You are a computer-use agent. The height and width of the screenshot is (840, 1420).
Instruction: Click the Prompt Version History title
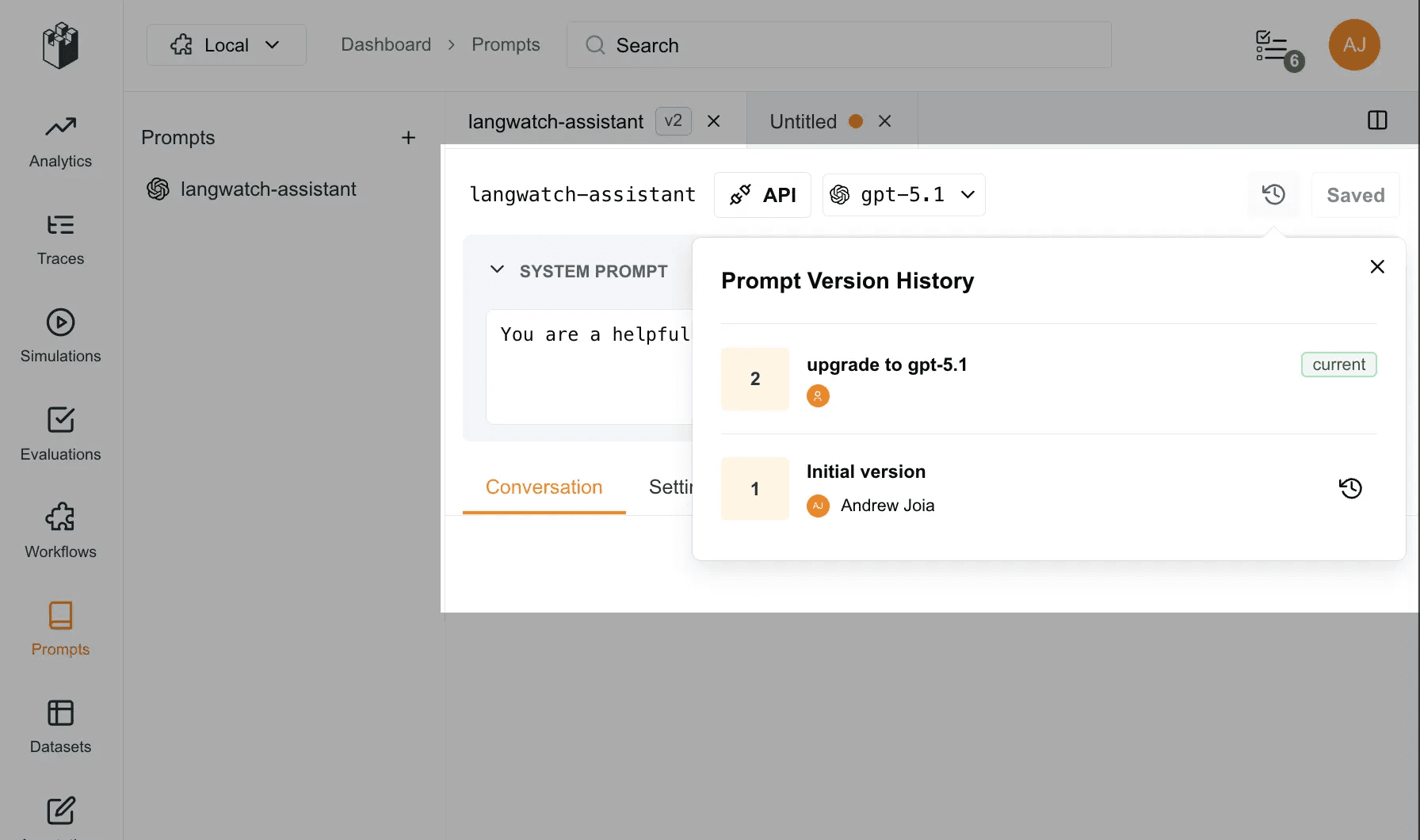pos(847,281)
